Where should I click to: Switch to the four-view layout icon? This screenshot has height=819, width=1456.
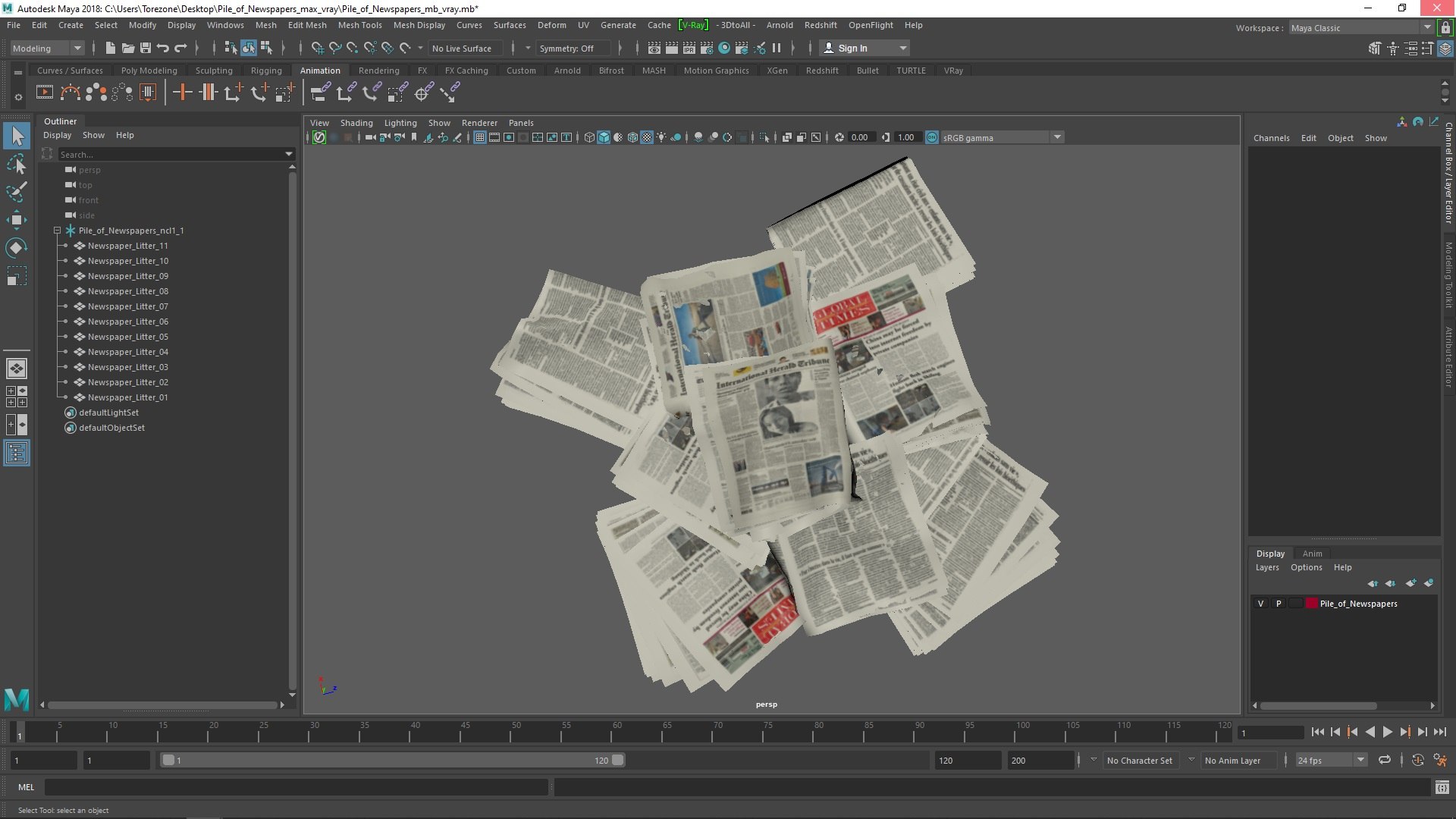pos(17,397)
